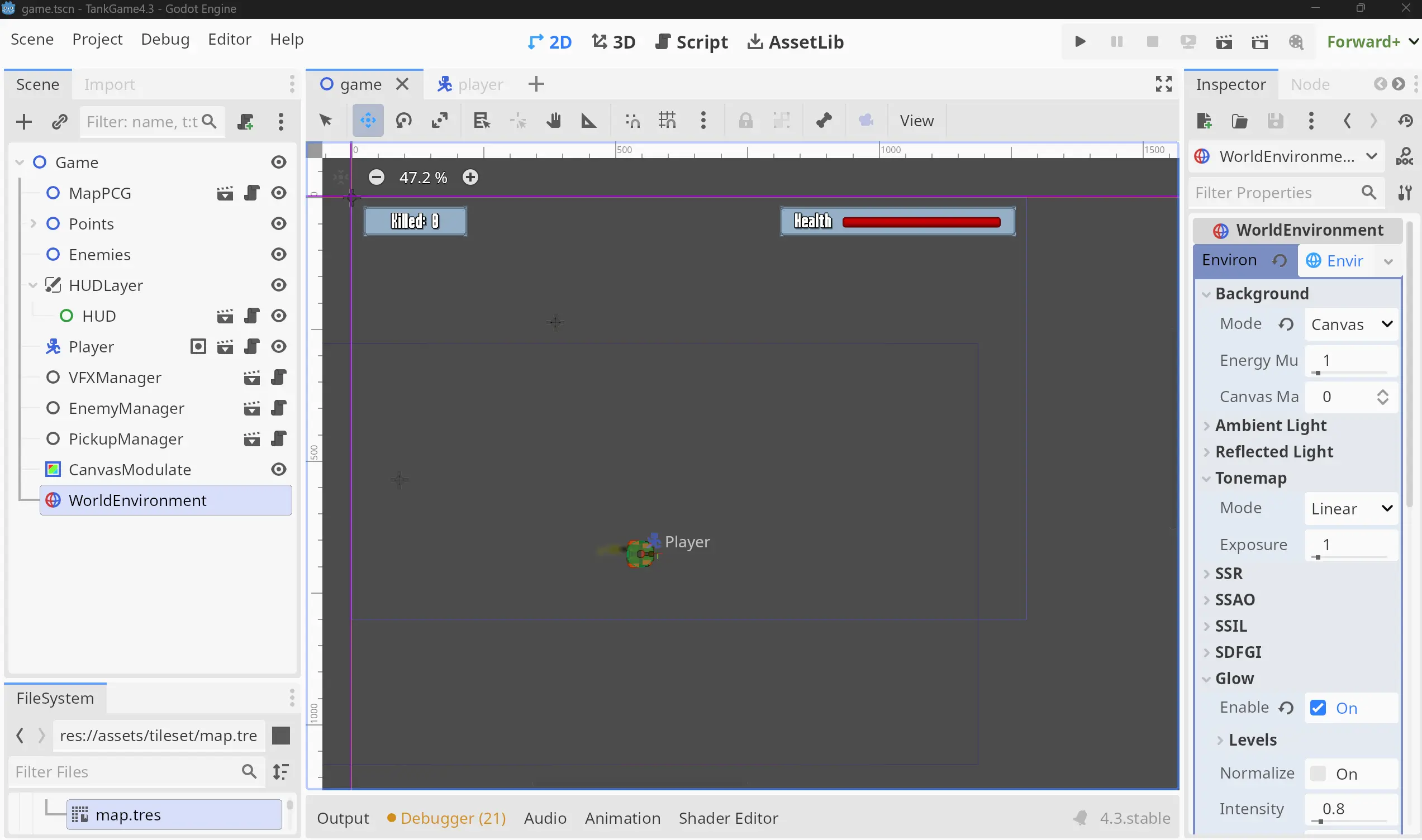Enable Glow Normalize checkbox
The height and width of the screenshot is (840, 1422).
(1318, 773)
